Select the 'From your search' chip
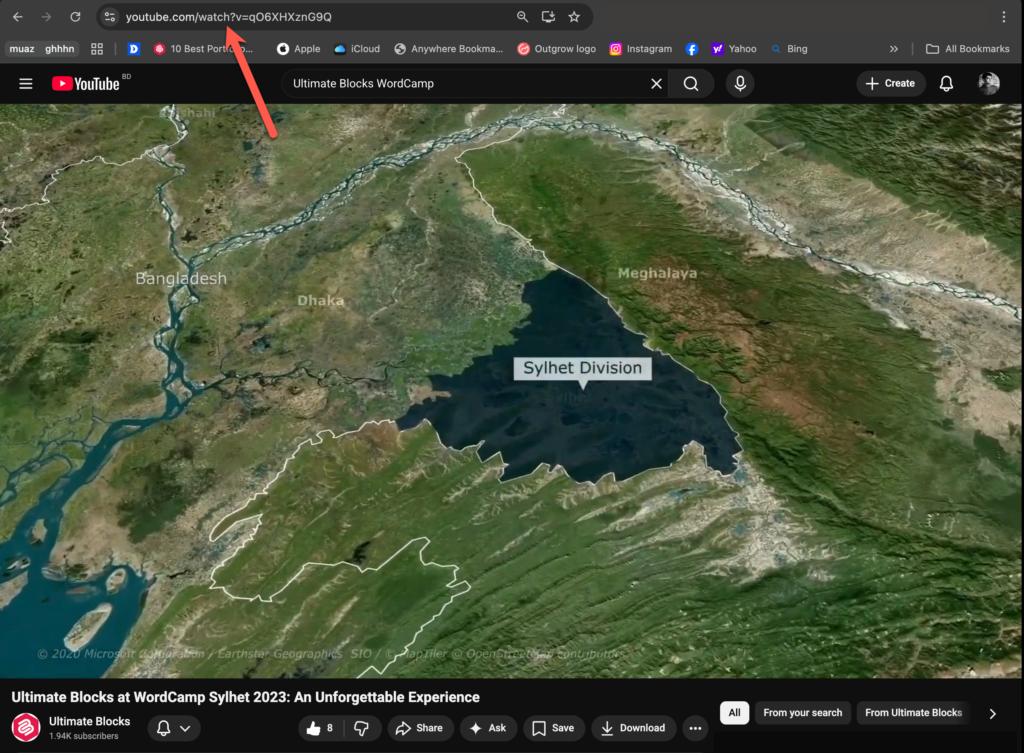 coord(802,713)
